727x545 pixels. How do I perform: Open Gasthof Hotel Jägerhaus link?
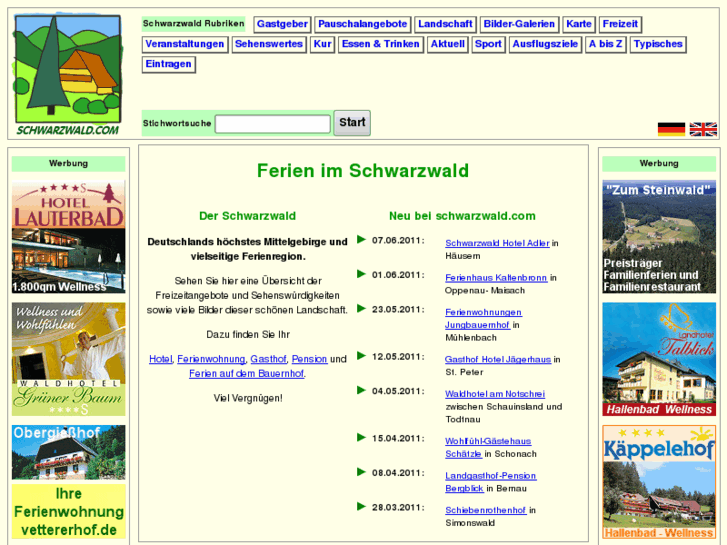pyautogui.click(x=498, y=359)
